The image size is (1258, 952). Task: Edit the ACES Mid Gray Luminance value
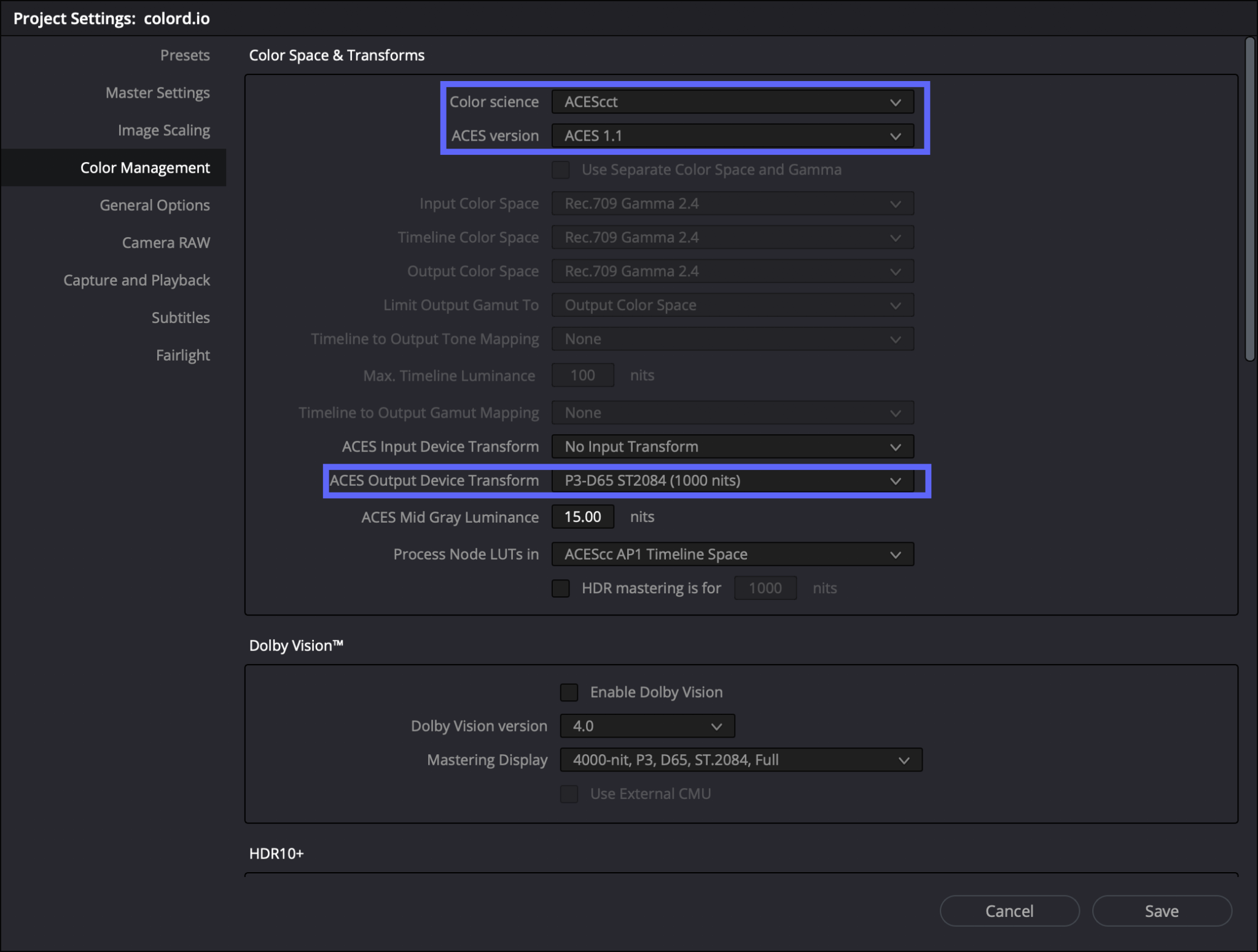point(582,517)
